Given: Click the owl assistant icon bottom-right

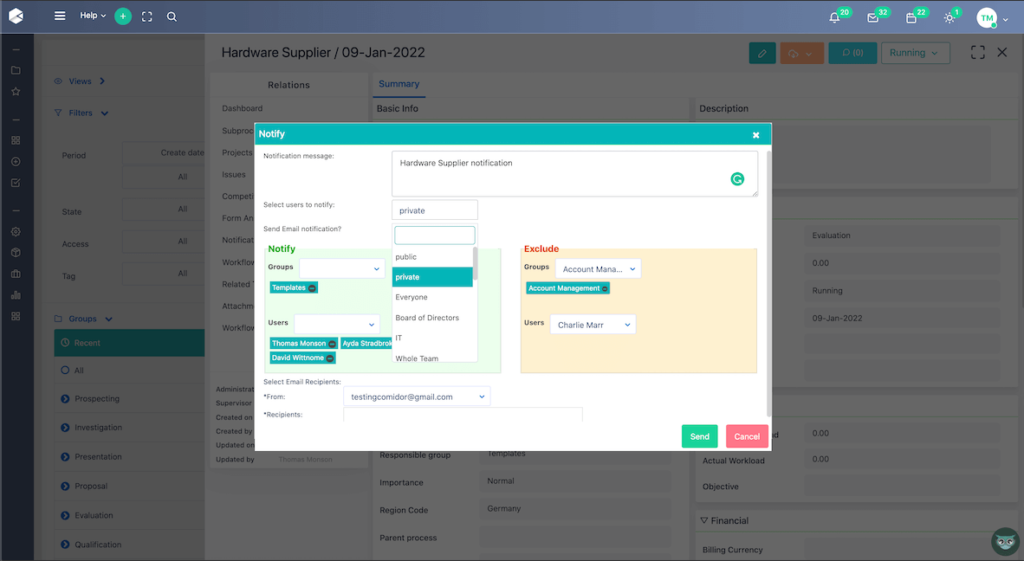Looking at the screenshot, I should 1006,541.
